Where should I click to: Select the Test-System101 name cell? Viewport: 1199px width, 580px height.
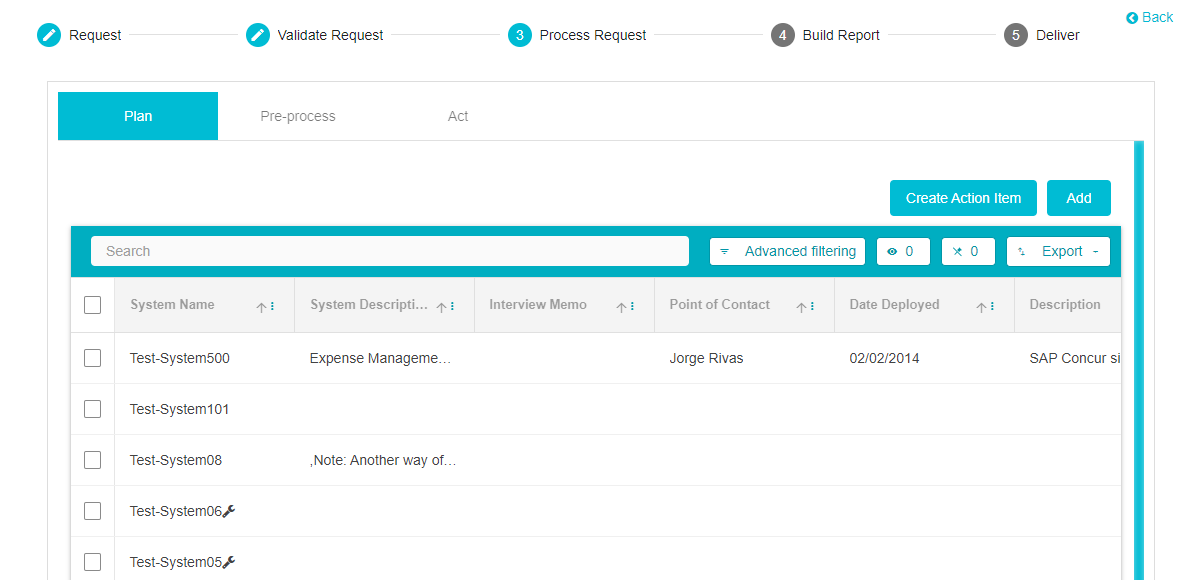(x=180, y=409)
